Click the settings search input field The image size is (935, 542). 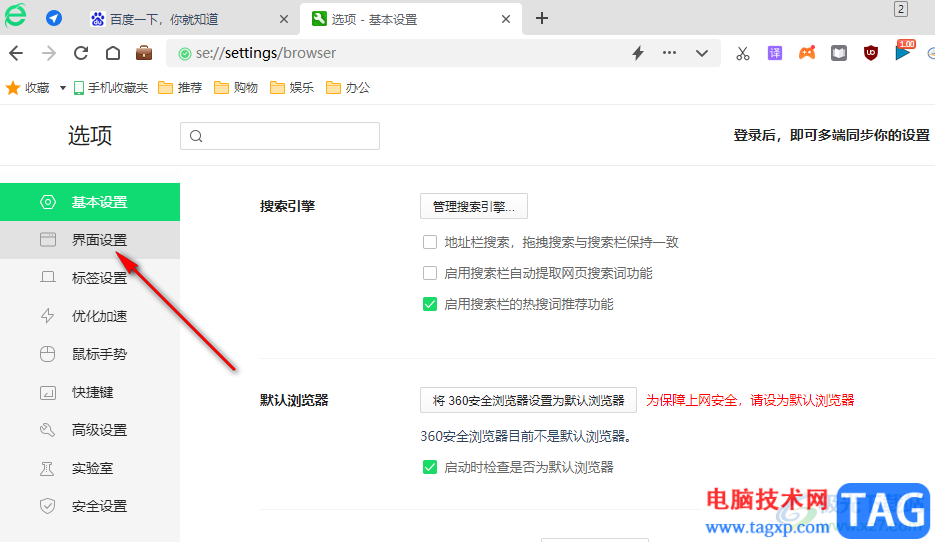click(x=280, y=136)
